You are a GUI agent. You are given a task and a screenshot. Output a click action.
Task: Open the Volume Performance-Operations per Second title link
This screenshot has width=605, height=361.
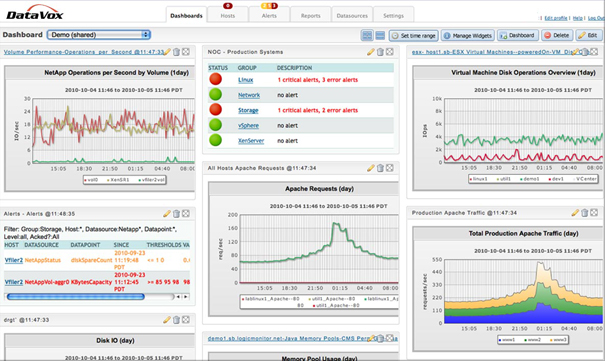(84, 52)
